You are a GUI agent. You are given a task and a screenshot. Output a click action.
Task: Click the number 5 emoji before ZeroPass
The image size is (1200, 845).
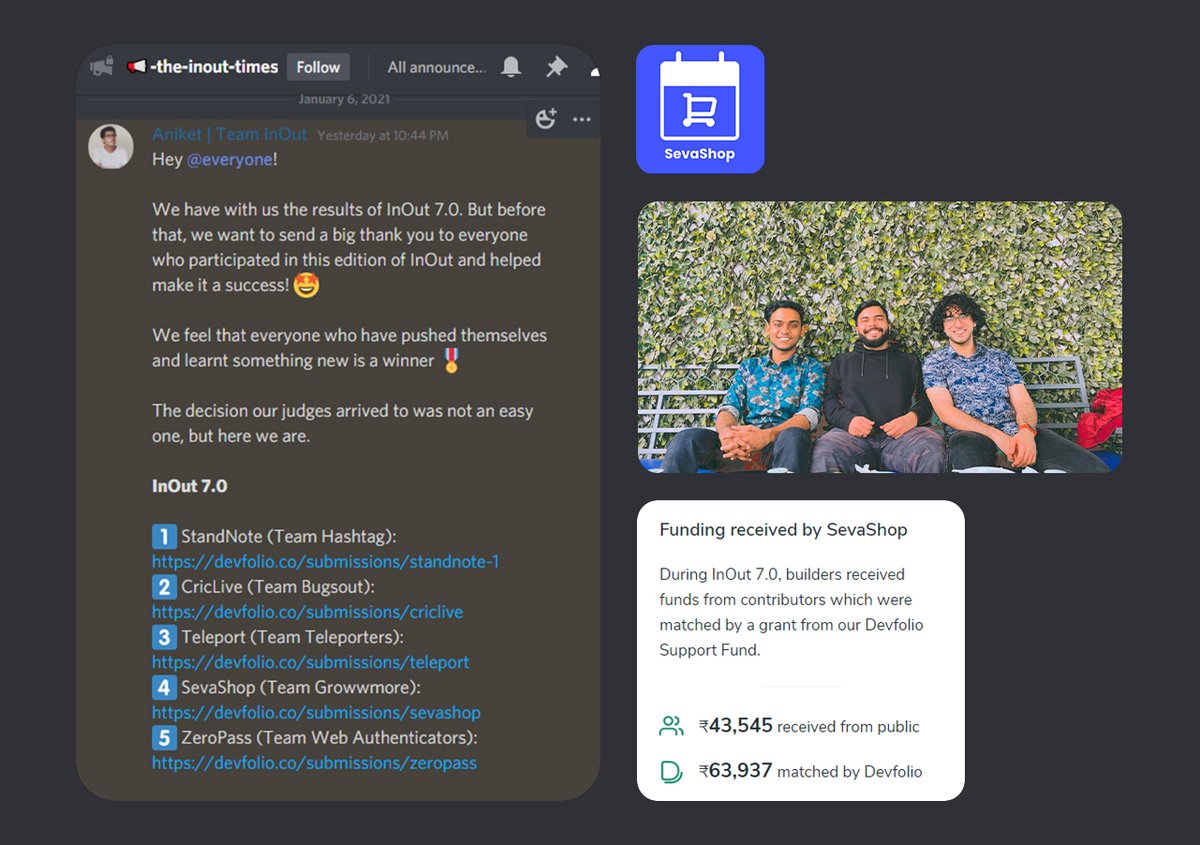coord(164,738)
